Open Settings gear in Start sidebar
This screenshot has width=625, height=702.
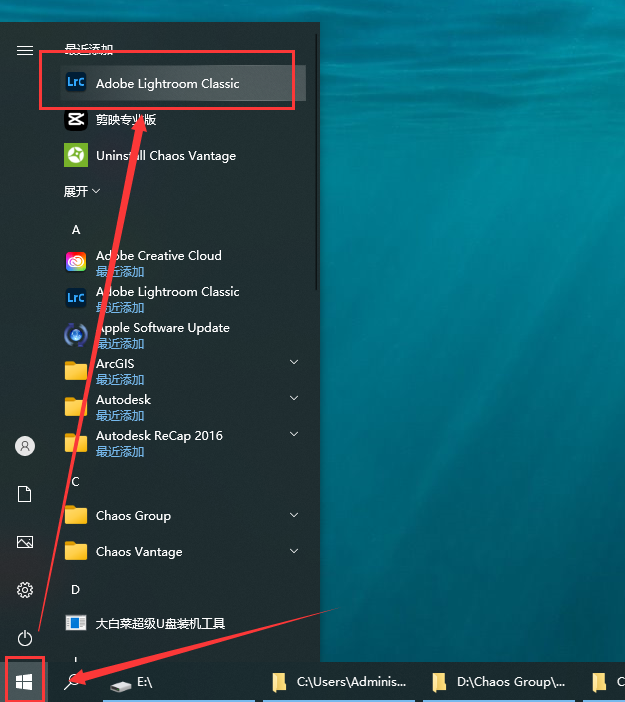pyautogui.click(x=25, y=590)
